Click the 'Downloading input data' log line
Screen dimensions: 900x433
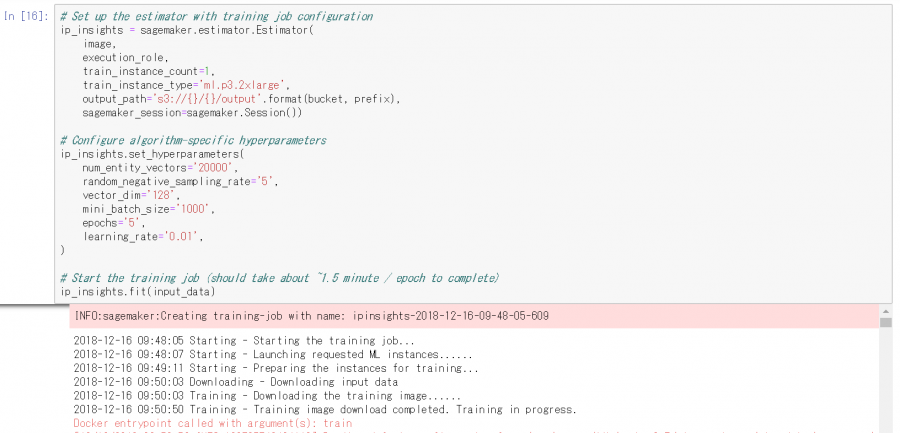click(235, 382)
